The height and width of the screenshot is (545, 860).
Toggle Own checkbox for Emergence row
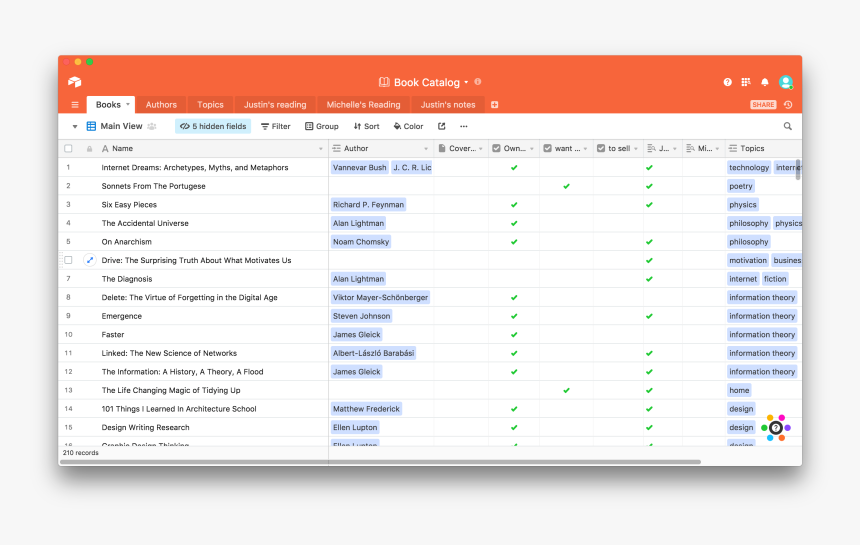pos(514,316)
